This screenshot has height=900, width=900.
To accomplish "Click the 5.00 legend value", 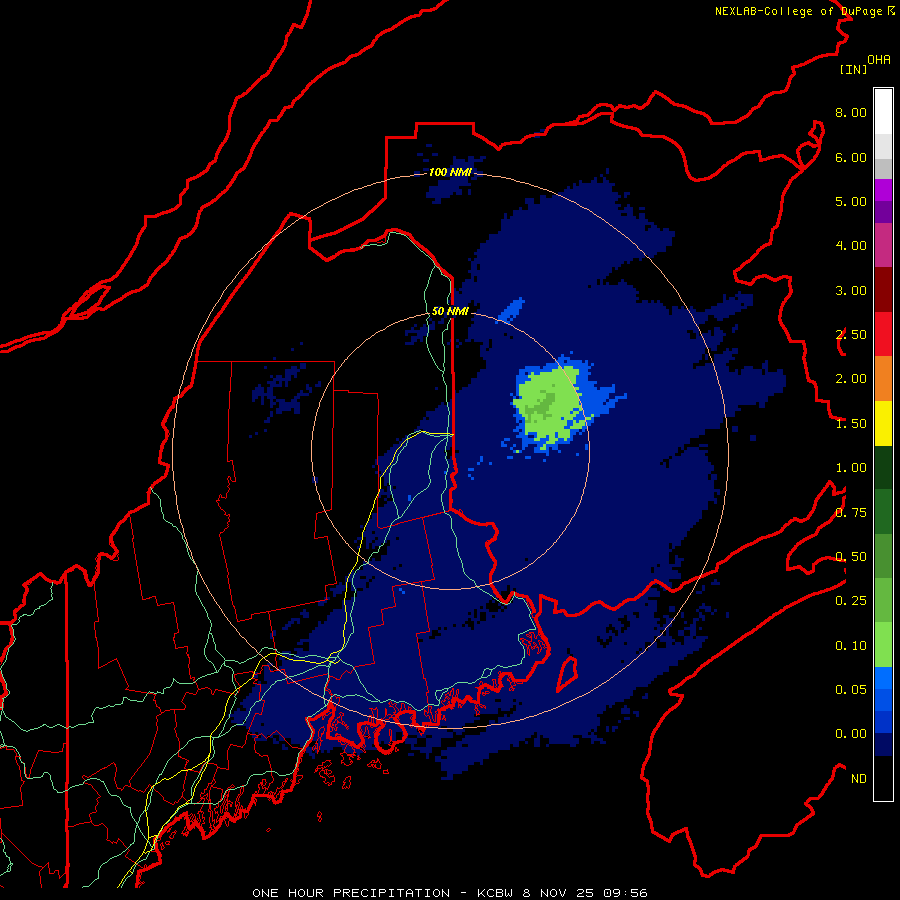I will coord(851,201).
